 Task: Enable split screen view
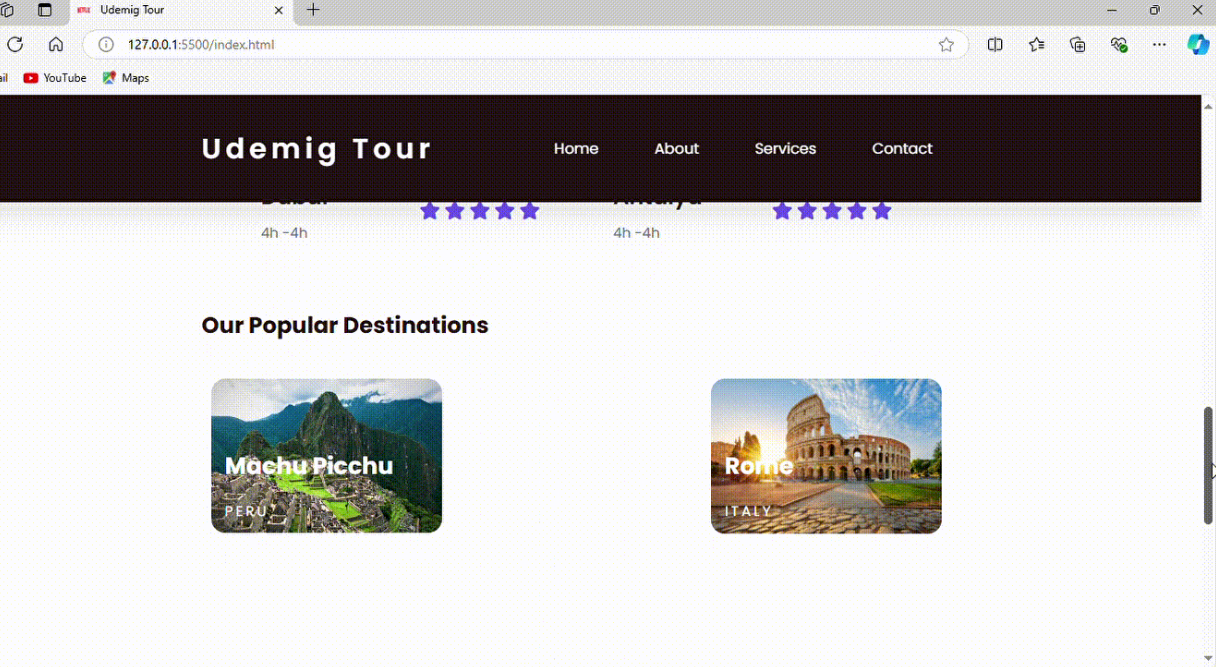pyautogui.click(x=994, y=44)
